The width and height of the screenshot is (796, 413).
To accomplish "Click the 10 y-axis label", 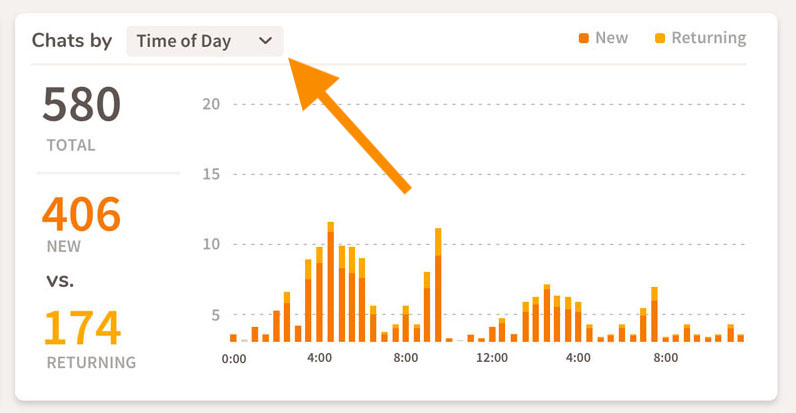I will (x=210, y=244).
